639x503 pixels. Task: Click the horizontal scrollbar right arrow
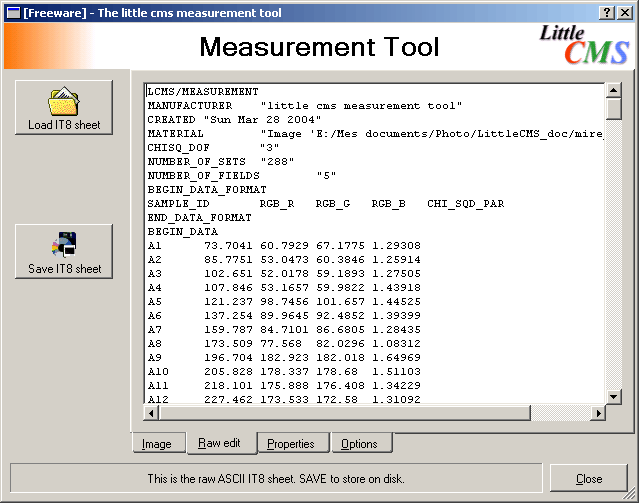598,413
